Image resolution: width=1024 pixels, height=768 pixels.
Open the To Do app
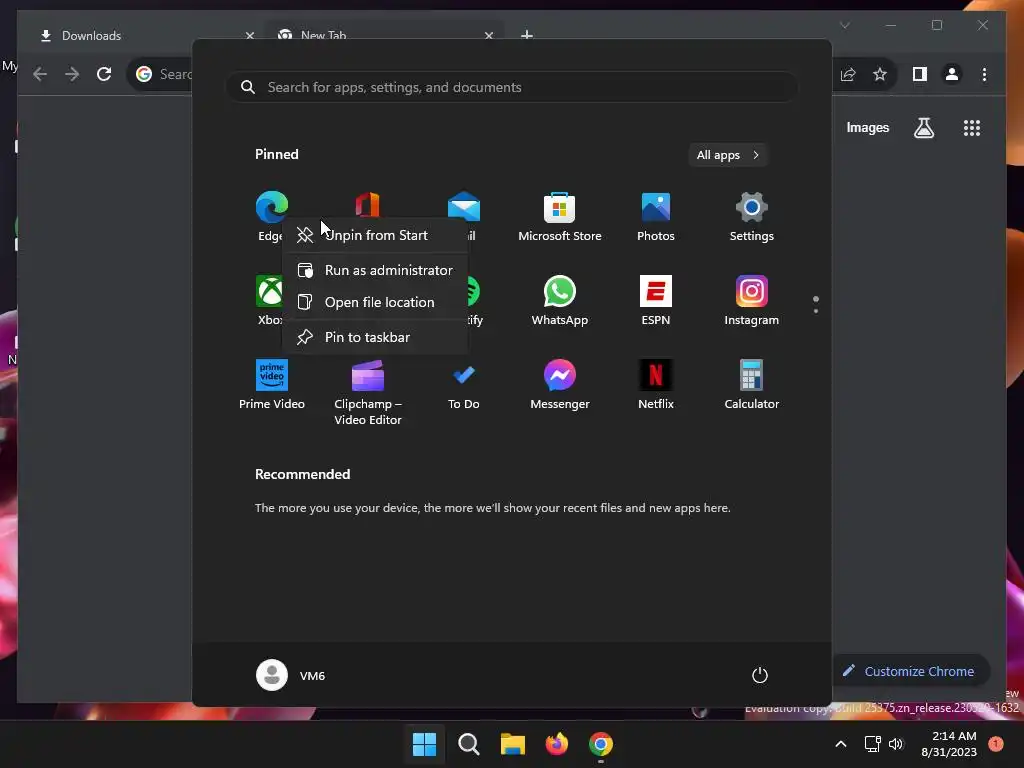[464, 385]
